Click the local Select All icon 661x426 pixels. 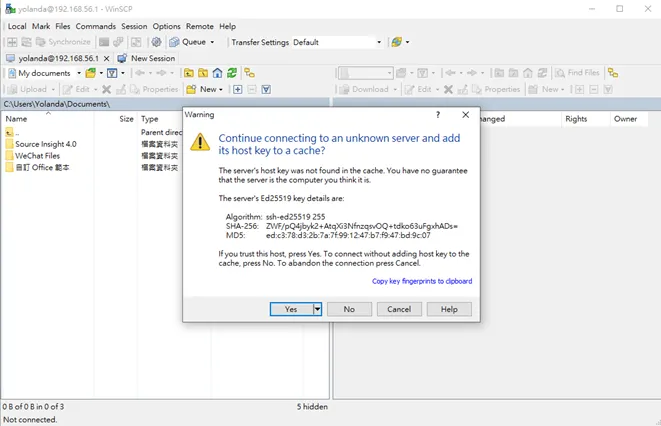(x=266, y=89)
